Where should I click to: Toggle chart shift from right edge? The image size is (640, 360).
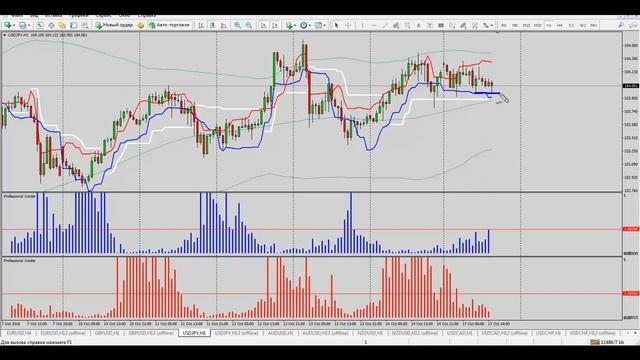coord(275,25)
